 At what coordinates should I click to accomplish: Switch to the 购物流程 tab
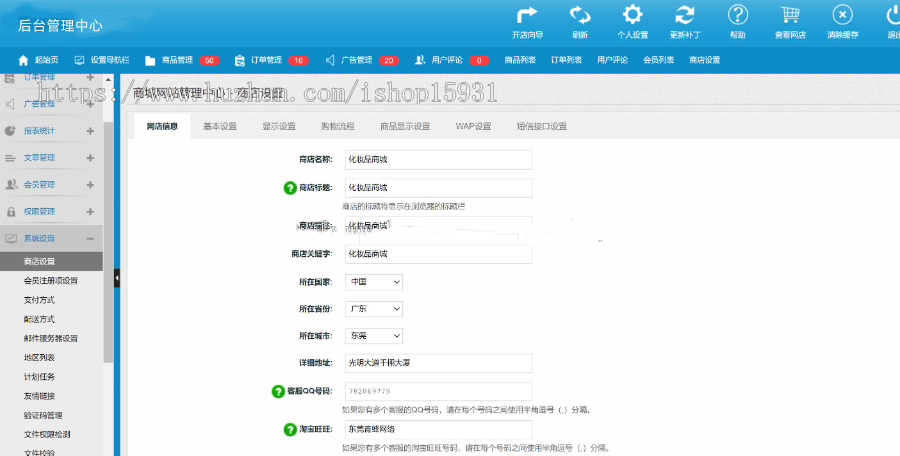[338, 126]
